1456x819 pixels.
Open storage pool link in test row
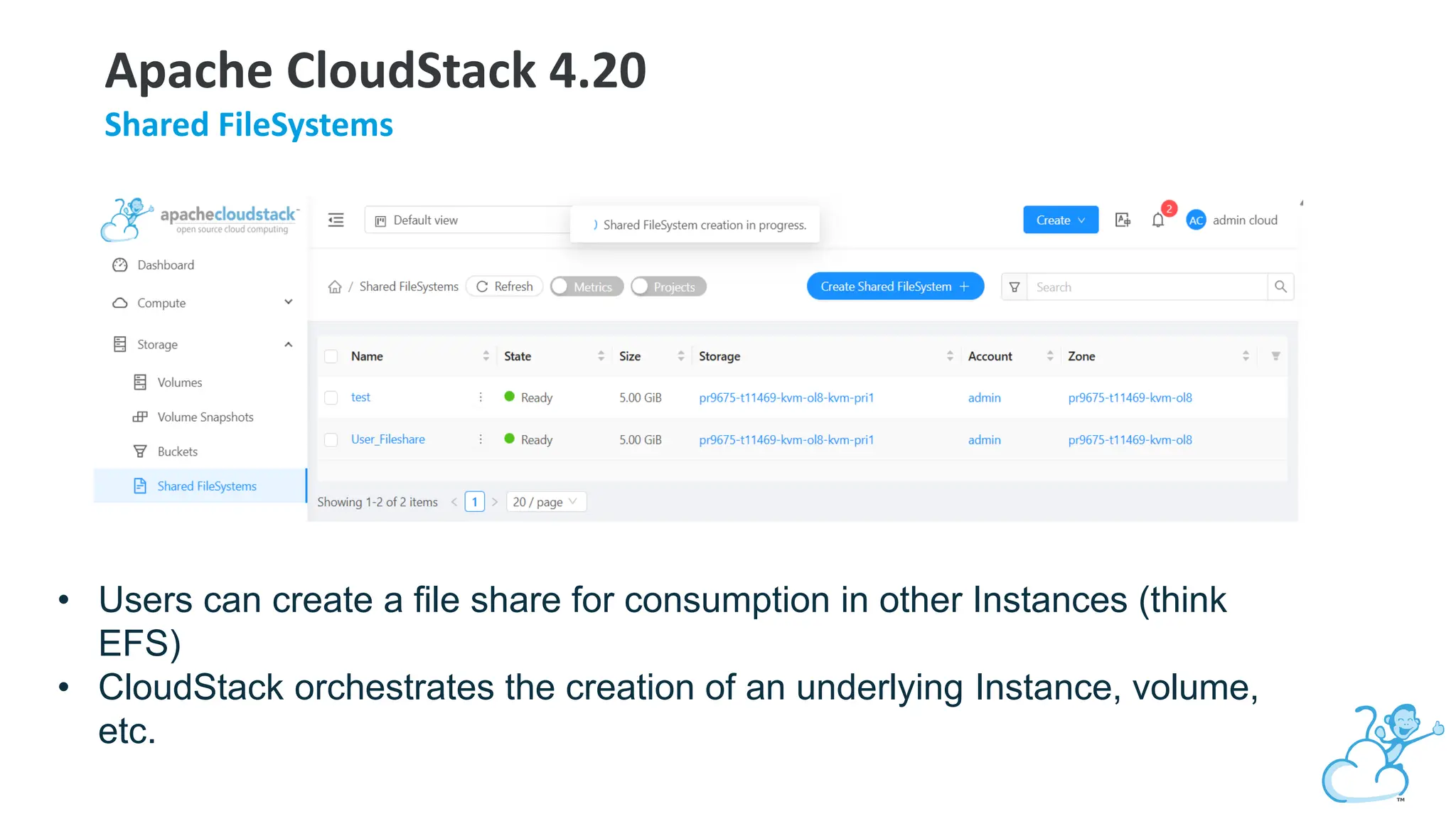tap(786, 398)
